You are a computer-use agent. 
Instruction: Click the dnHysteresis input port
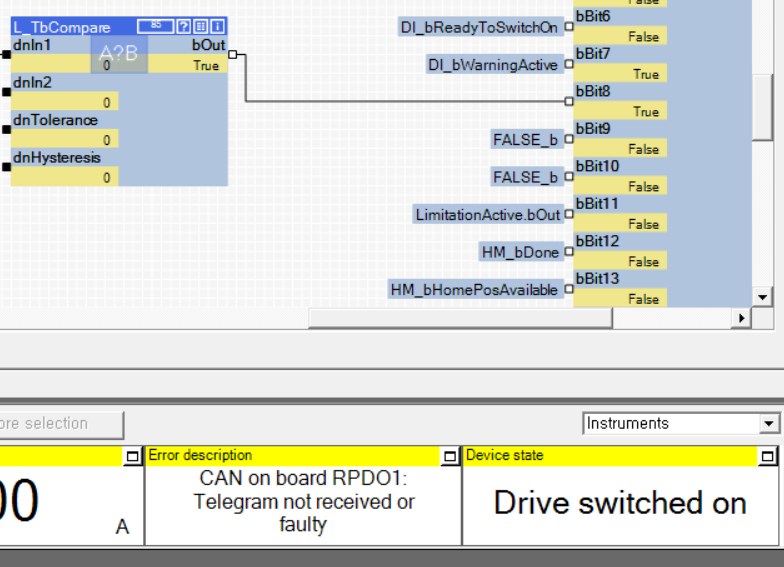6,167
